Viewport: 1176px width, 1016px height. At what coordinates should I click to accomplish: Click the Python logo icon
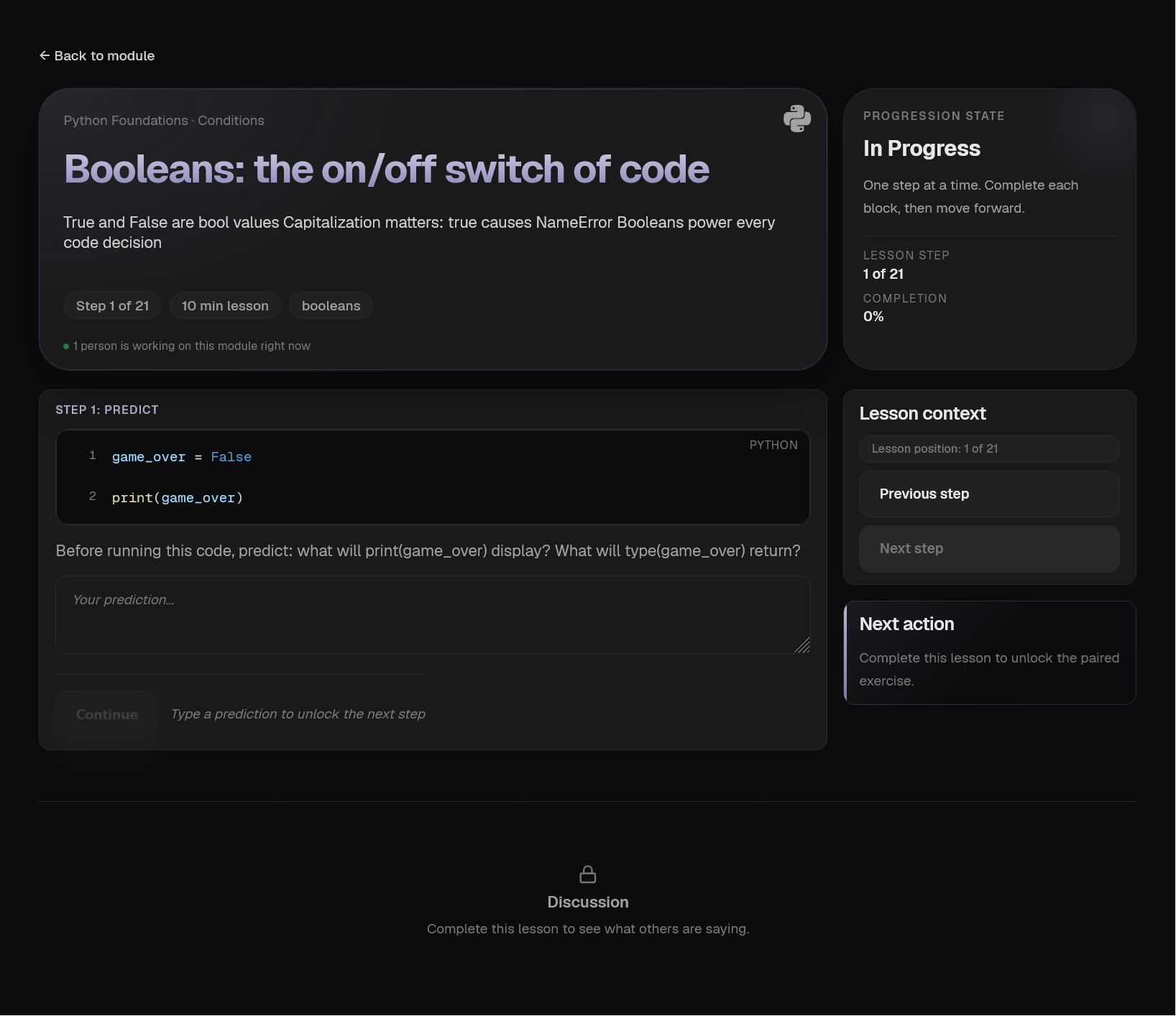click(x=797, y=119)
